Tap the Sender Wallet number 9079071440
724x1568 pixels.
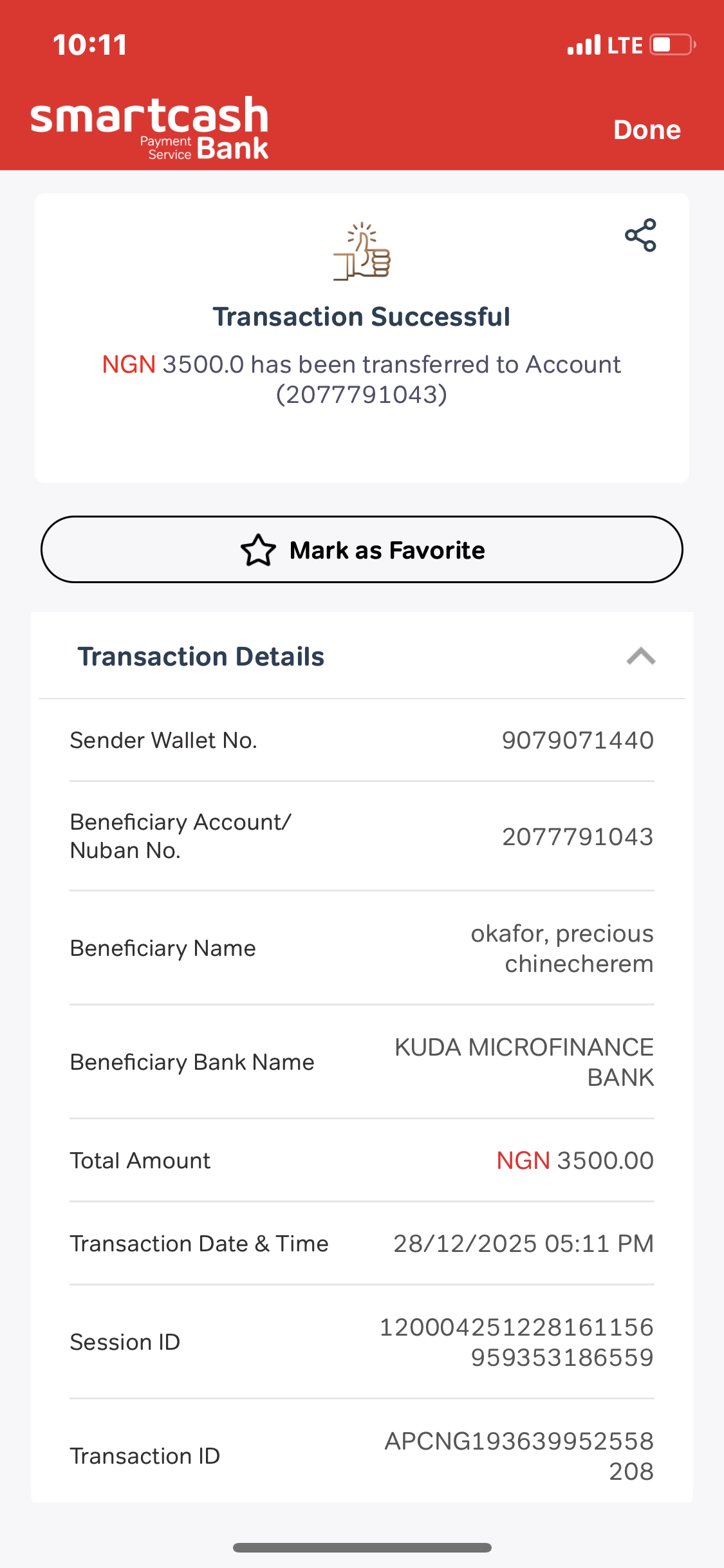(577, 740)
